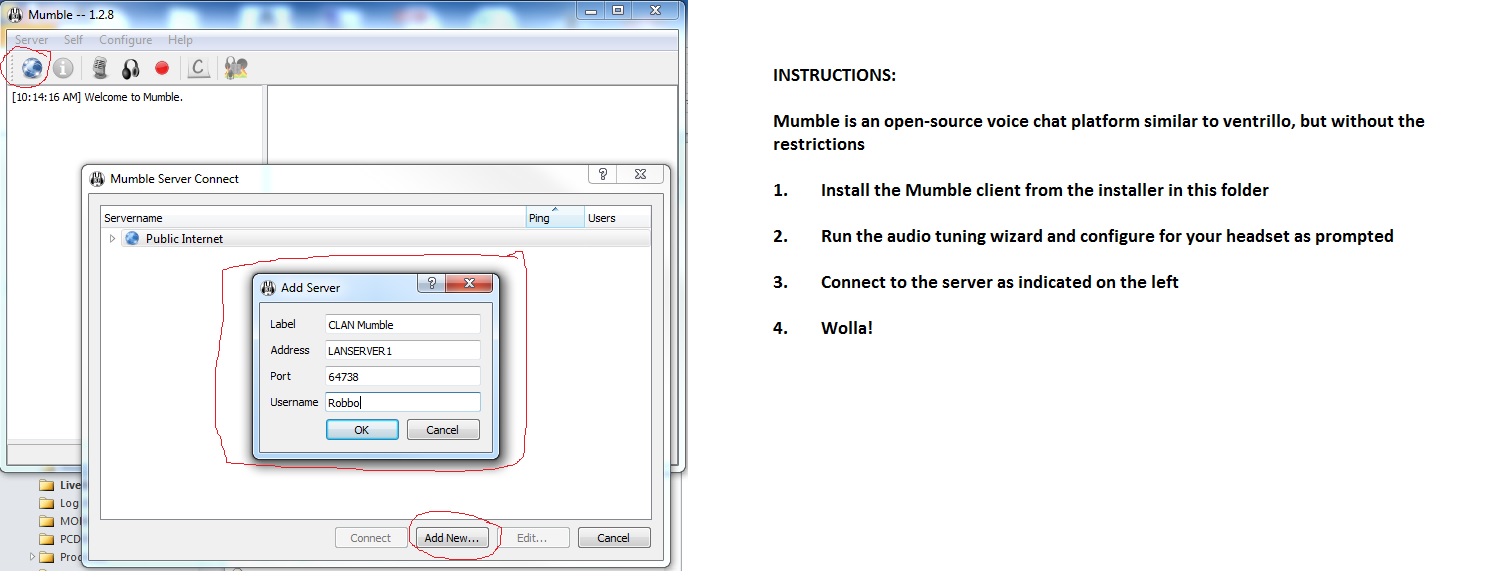The image size is (1488, 581).
Task: Open the Self menu
Action: [x=74, y=40]
